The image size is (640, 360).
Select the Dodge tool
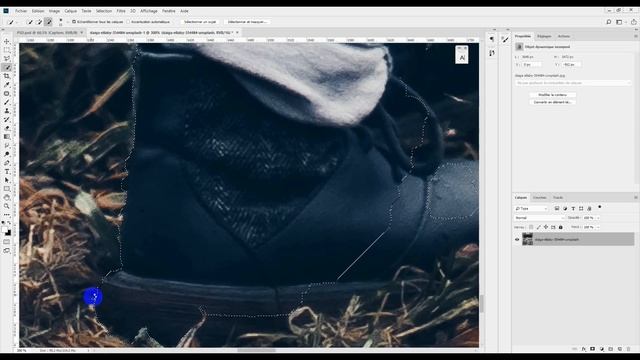click(7, 154)
